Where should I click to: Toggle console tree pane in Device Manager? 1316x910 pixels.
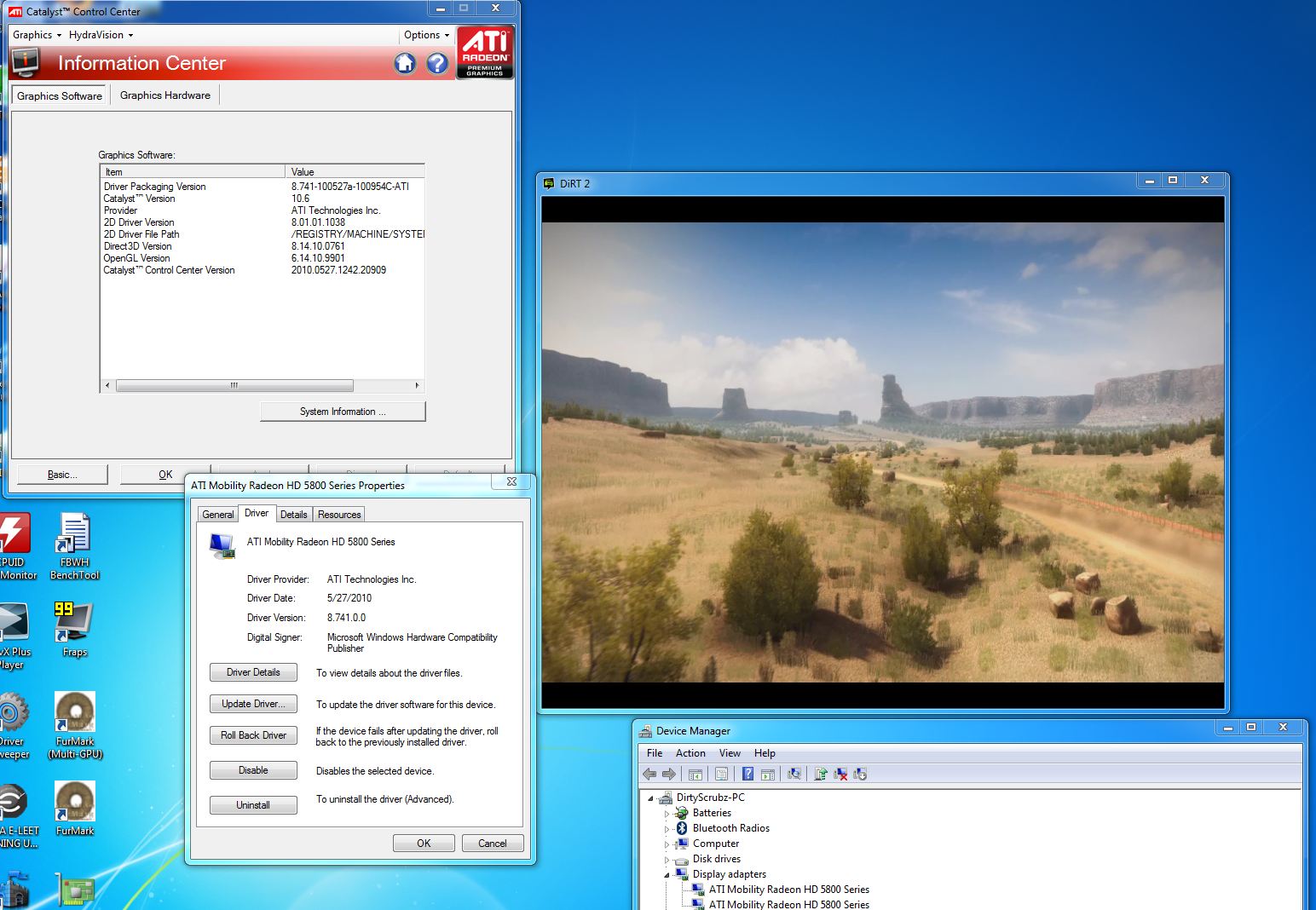pyautogui.click(x=696, y=774)
